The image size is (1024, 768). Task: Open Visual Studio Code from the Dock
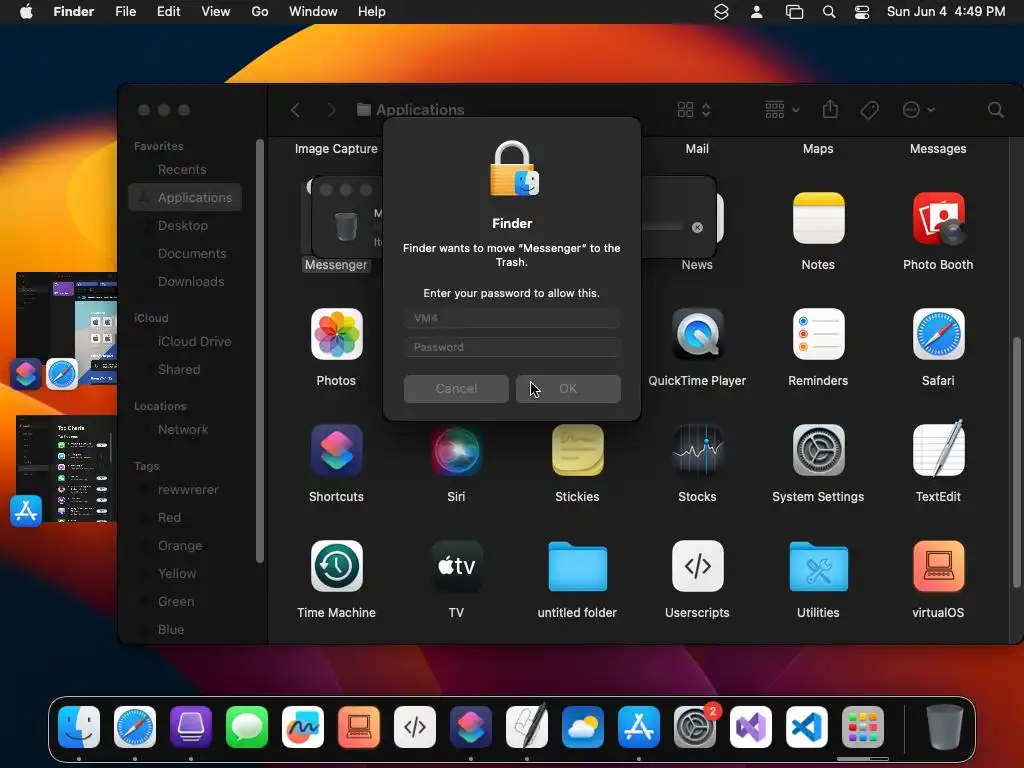(x=807, y=727)
